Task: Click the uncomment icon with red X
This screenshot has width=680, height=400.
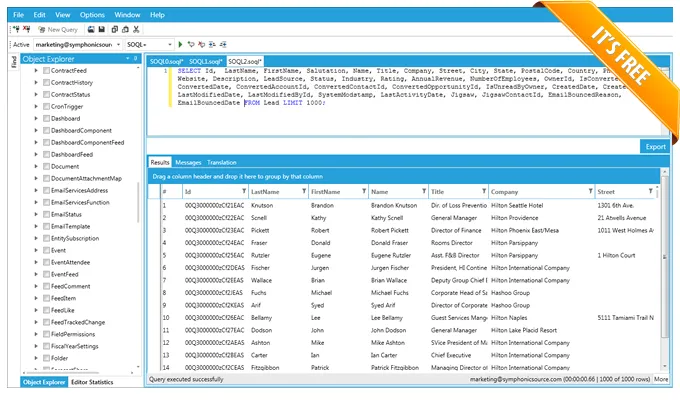Action: [x=202, y=44]
